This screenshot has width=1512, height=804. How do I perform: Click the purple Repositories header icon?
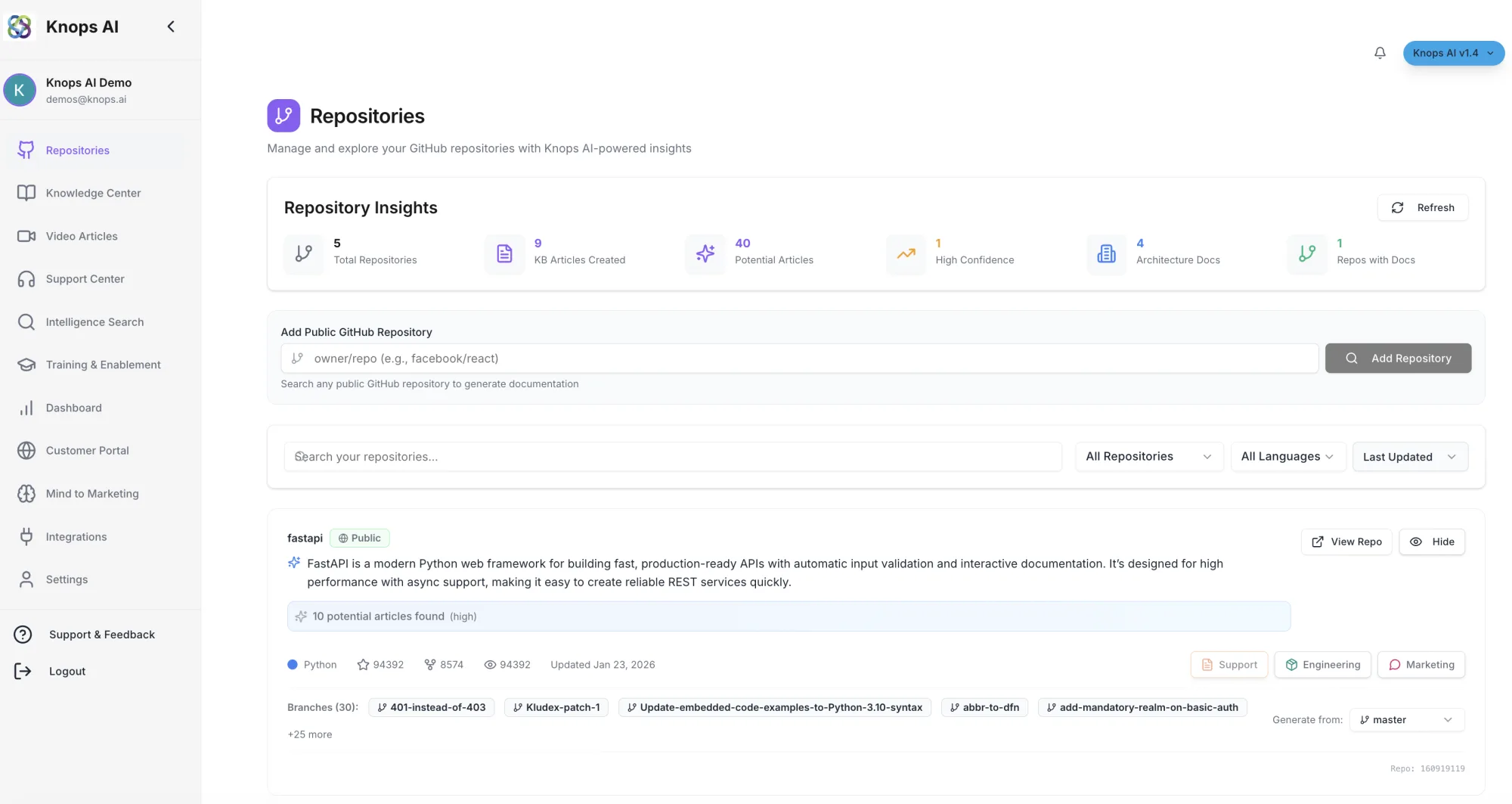[283, 116]
